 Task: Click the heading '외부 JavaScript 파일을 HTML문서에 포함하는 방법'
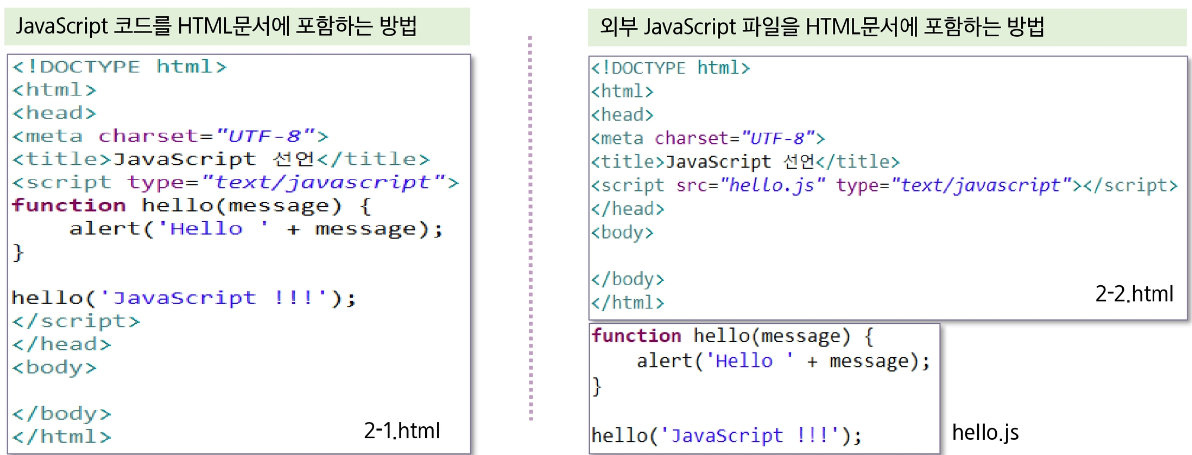(823, 29)
